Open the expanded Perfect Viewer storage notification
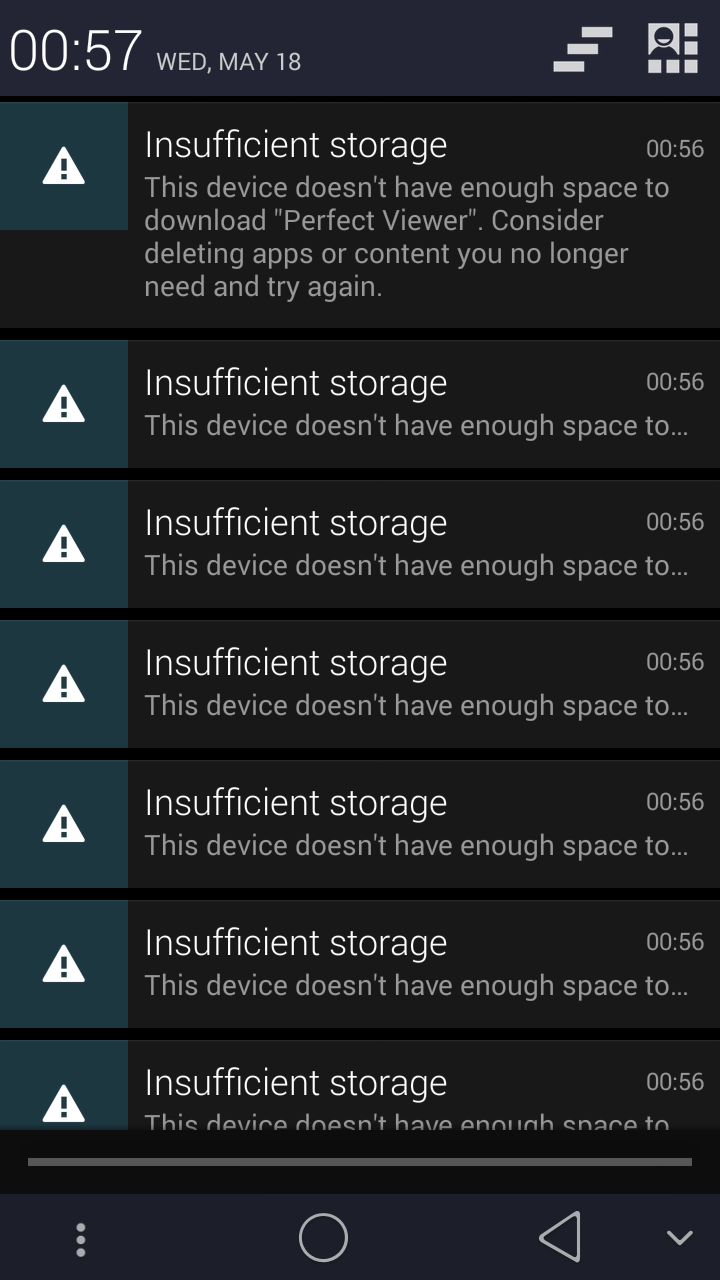This screenshot has width=720, height=1280. point(360,214)
